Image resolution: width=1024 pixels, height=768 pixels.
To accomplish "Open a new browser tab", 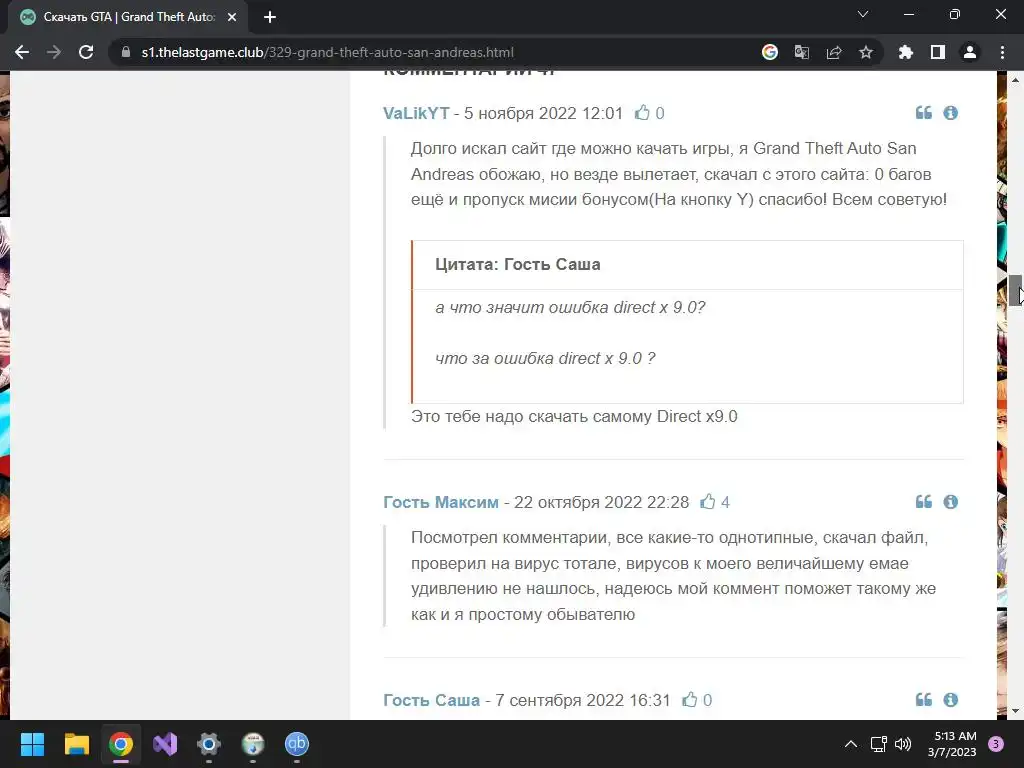I will pos(270,17).
